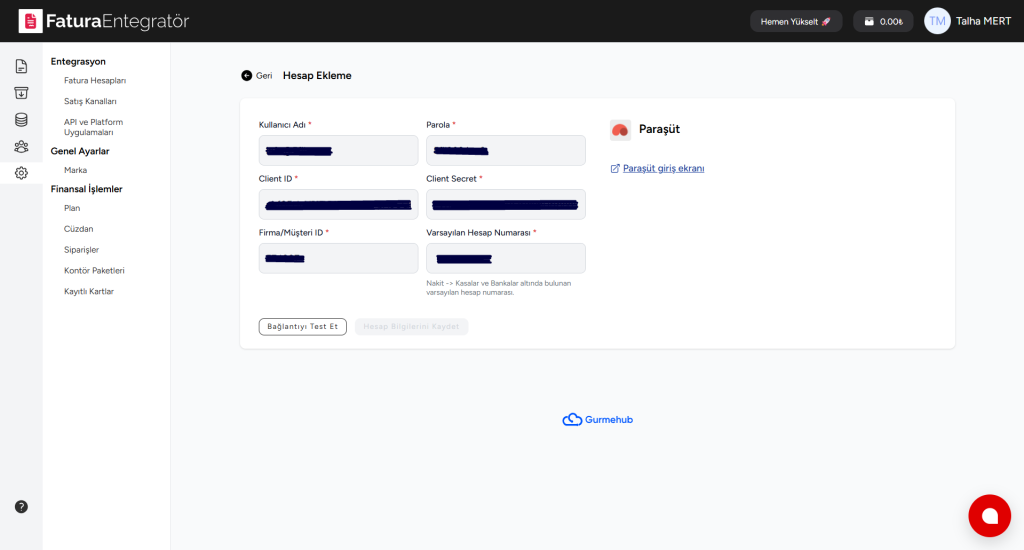Click the wallet balance 0.00₺ button
The height and width of the screenshot is (550, 1024).
pos(883,21)
